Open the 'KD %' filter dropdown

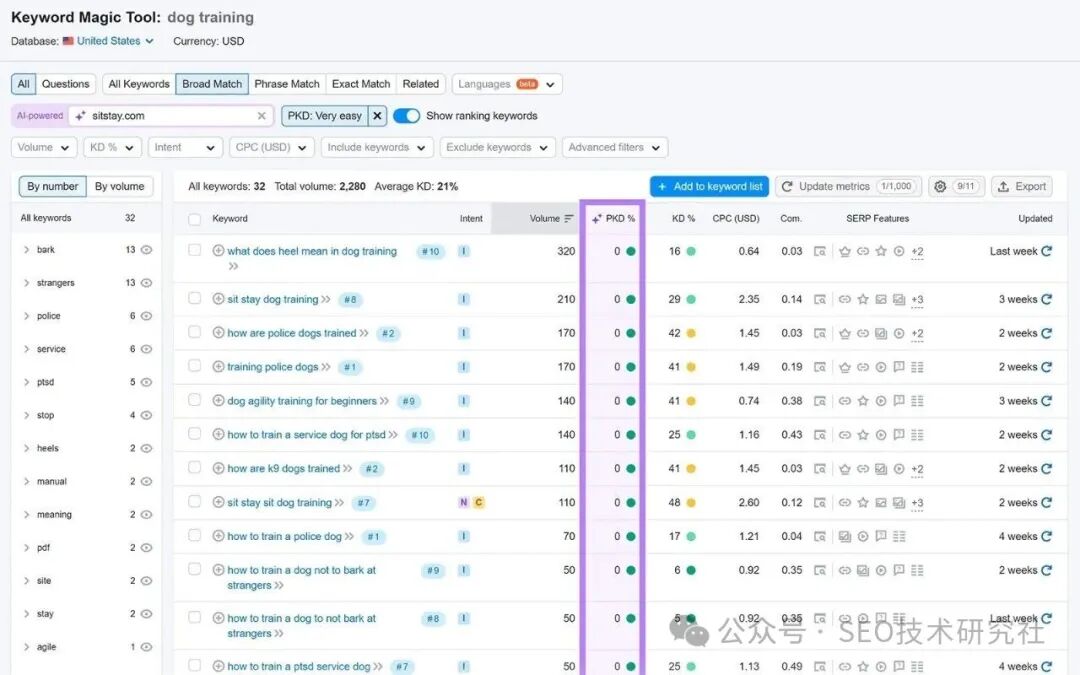(113, 147)
